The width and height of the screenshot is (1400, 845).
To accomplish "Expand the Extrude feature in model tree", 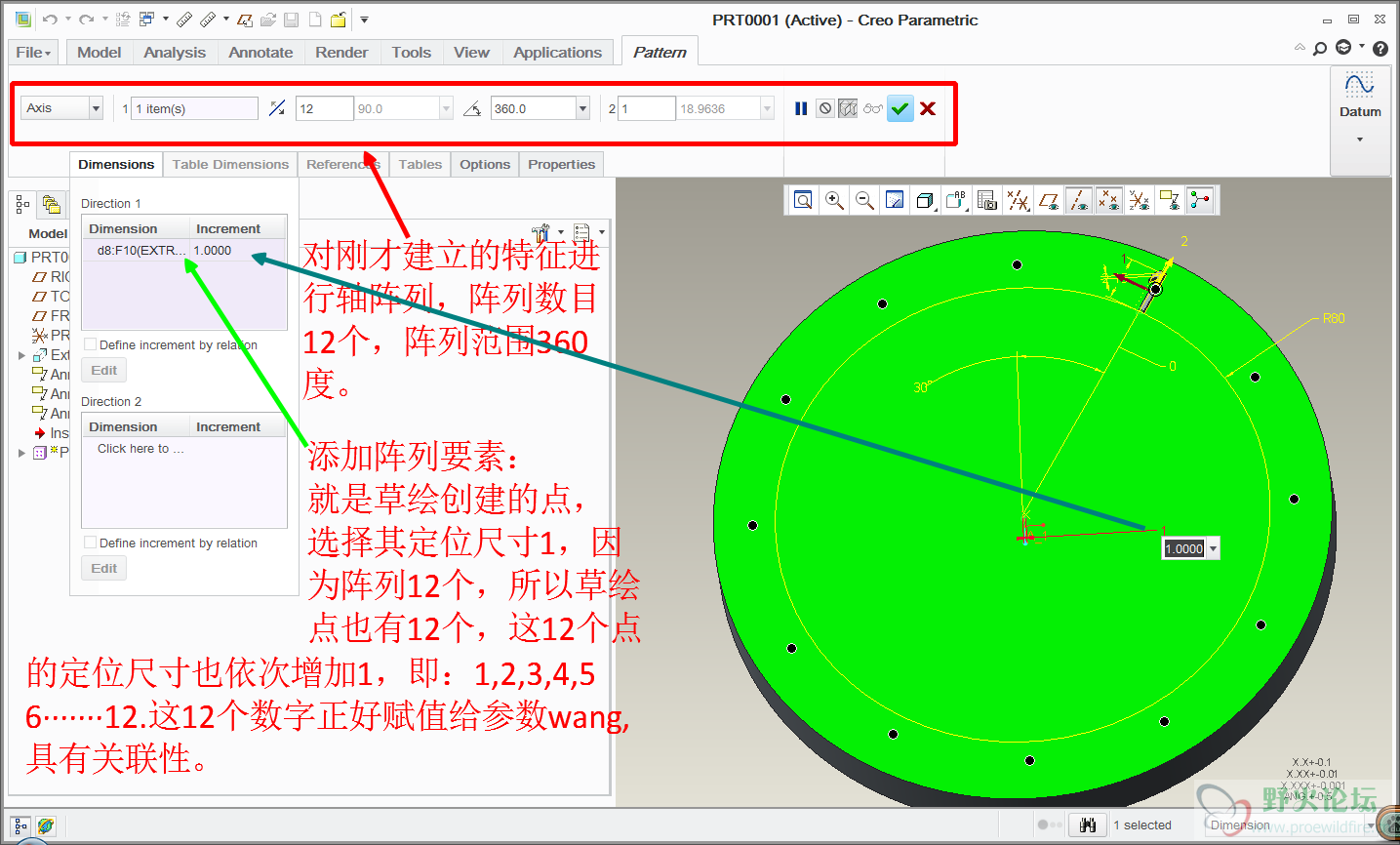I will [21, 355].
